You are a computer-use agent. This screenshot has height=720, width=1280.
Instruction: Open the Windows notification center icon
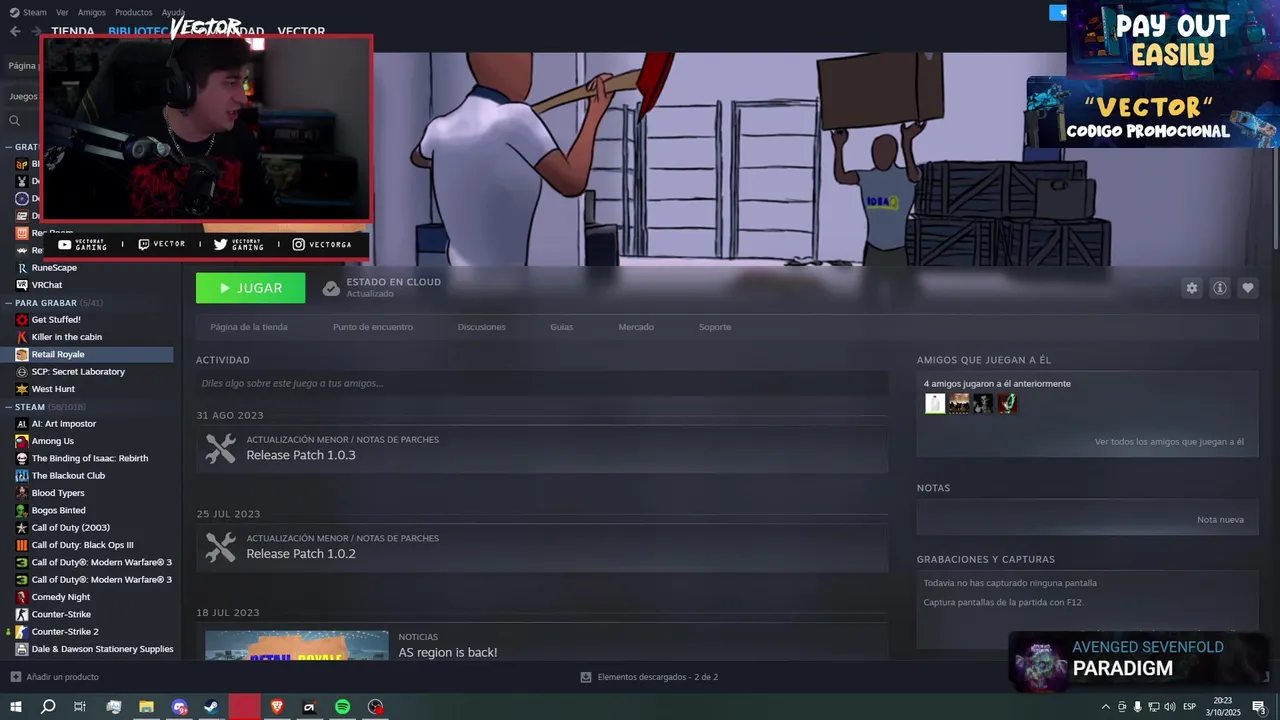pyautogui.click(x=1258, y=707)
